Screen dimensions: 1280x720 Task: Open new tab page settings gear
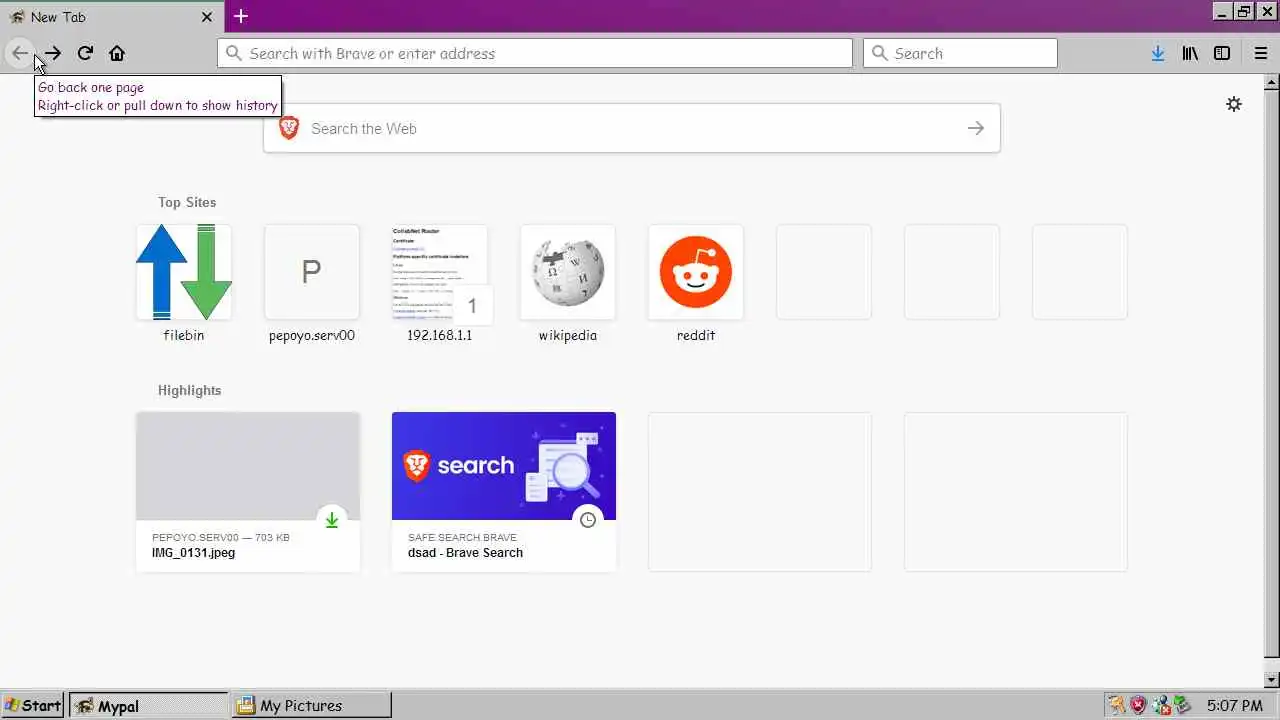1234,104
